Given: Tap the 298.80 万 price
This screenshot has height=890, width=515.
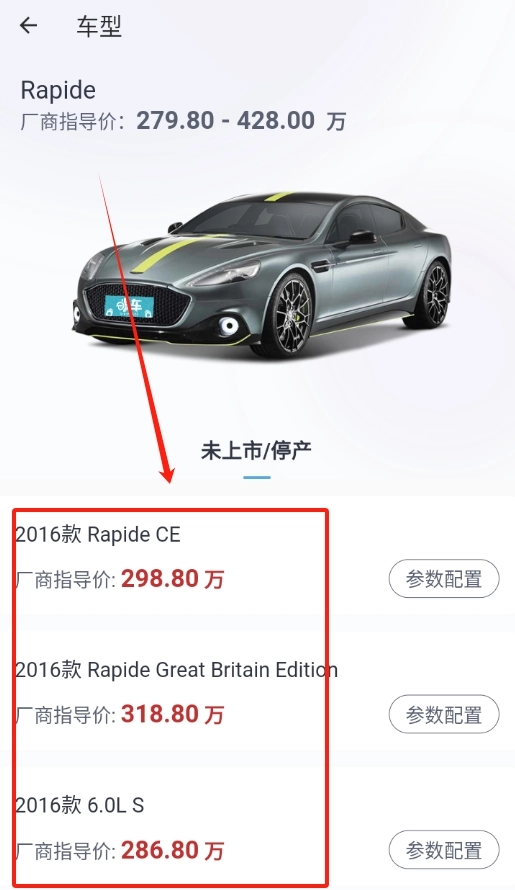Looking at the screenshot, I should point(173,579).
